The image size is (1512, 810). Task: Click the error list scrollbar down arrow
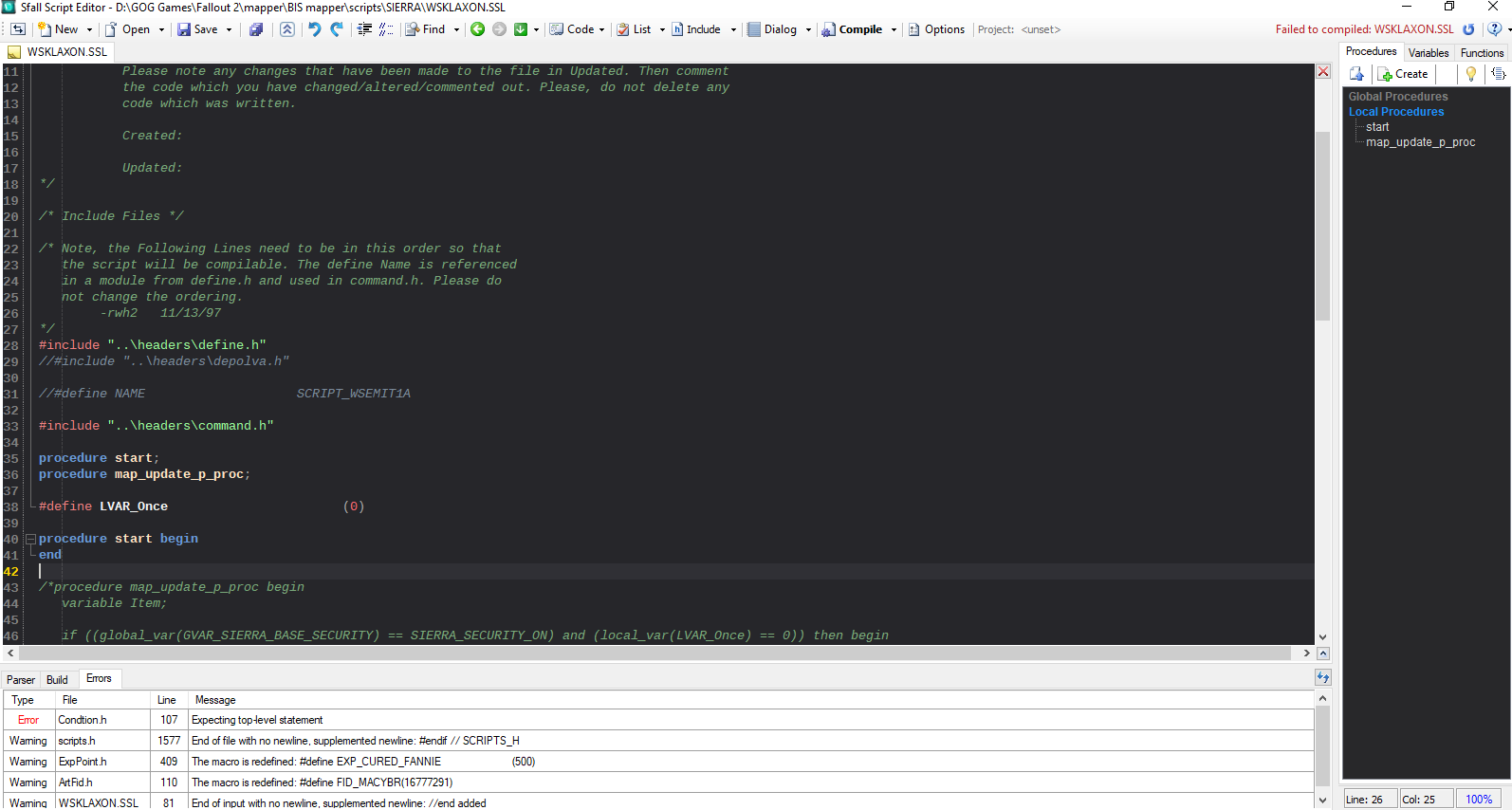click(x=1322, y=801)
